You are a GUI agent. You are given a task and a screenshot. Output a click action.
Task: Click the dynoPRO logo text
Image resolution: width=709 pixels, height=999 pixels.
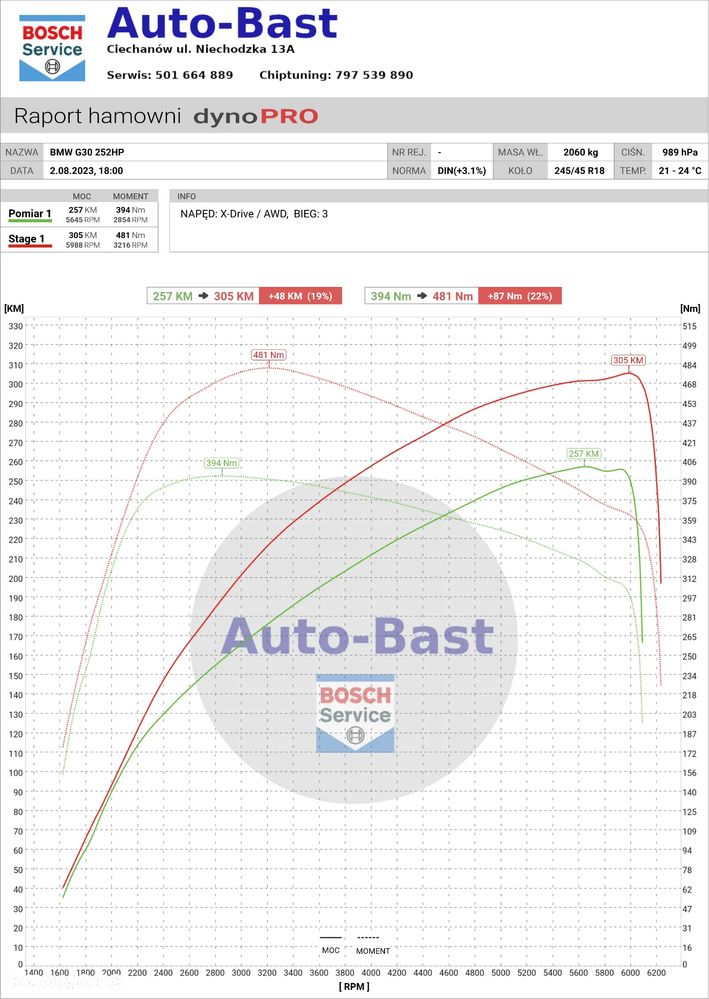(255, 117)
